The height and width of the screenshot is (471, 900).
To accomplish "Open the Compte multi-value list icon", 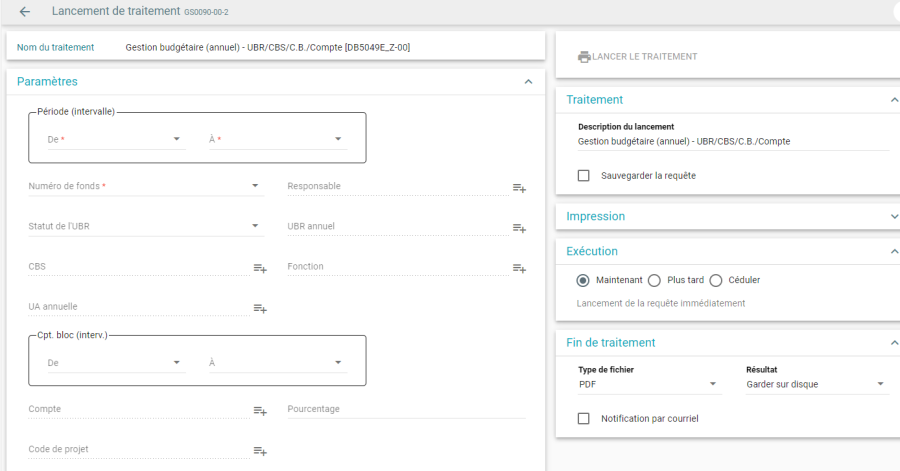I will coord(260,411).
